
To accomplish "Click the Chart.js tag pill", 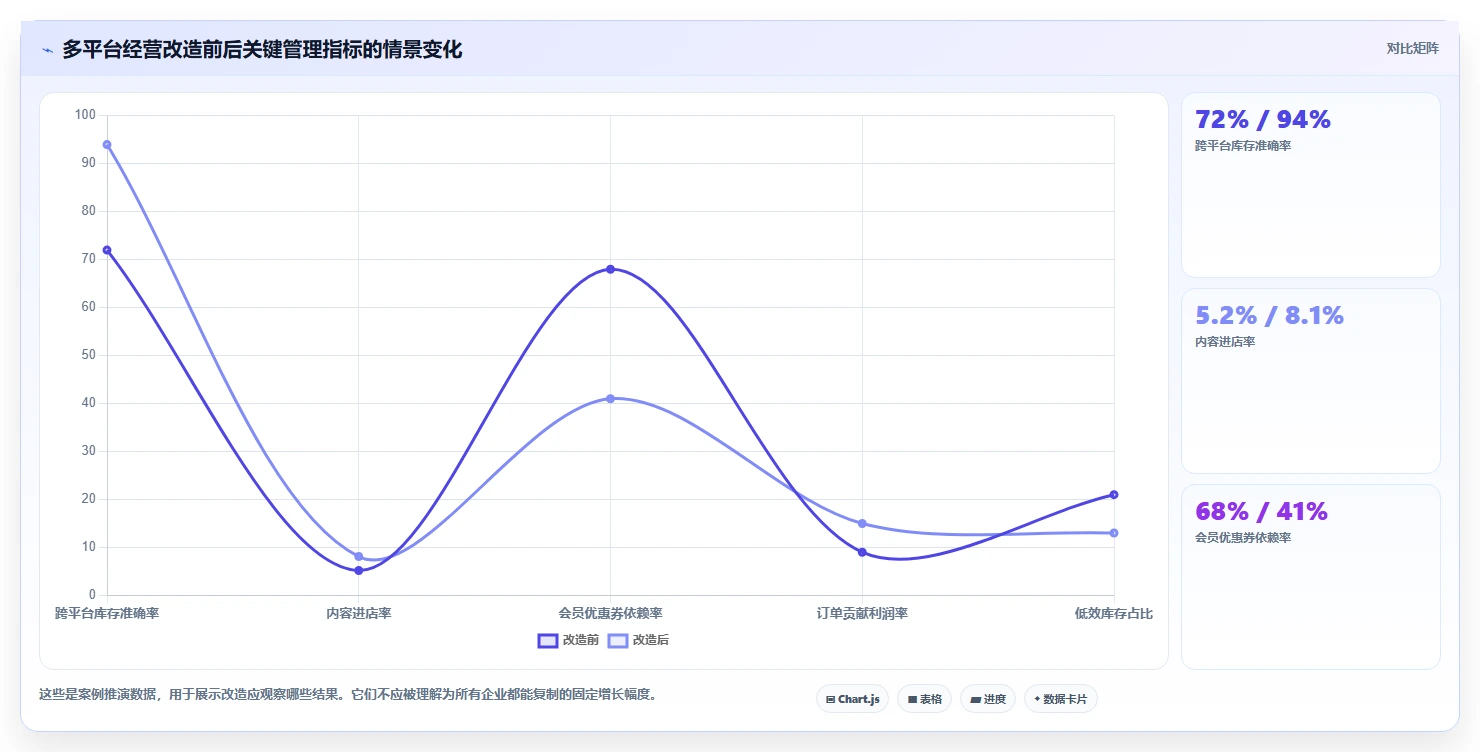I will (x=852, y=699).
